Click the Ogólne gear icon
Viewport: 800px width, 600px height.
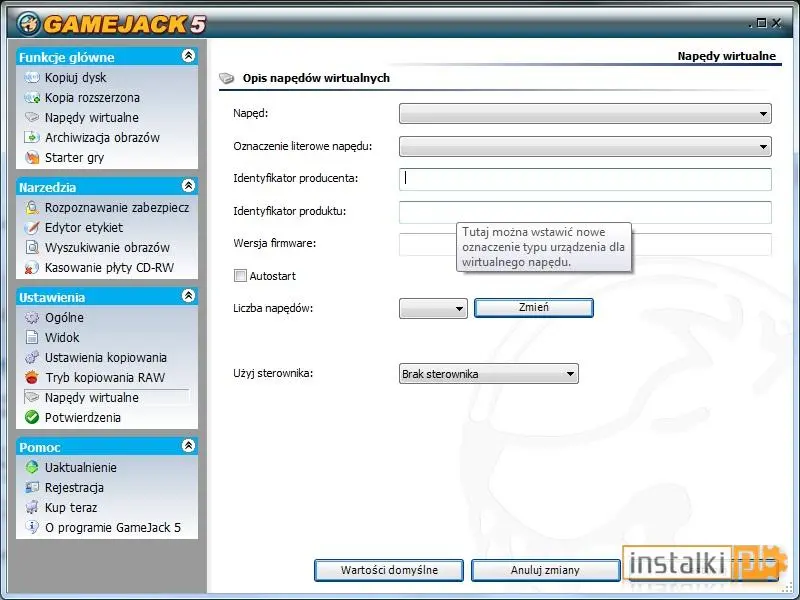click(x=32, y=317)
